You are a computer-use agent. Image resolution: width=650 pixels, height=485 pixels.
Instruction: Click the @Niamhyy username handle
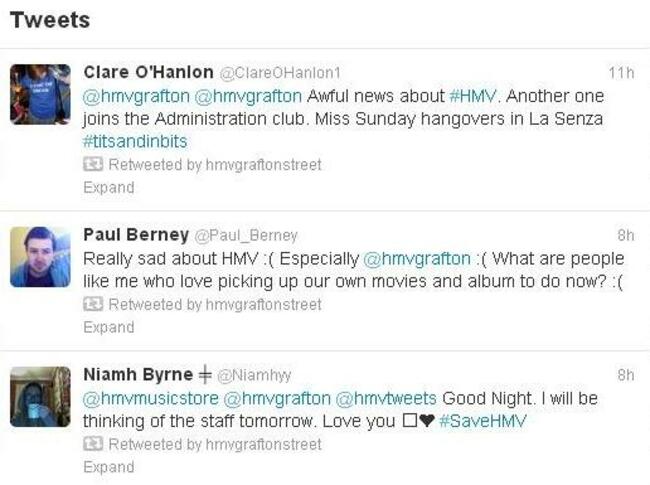click(x=254, y=375)
